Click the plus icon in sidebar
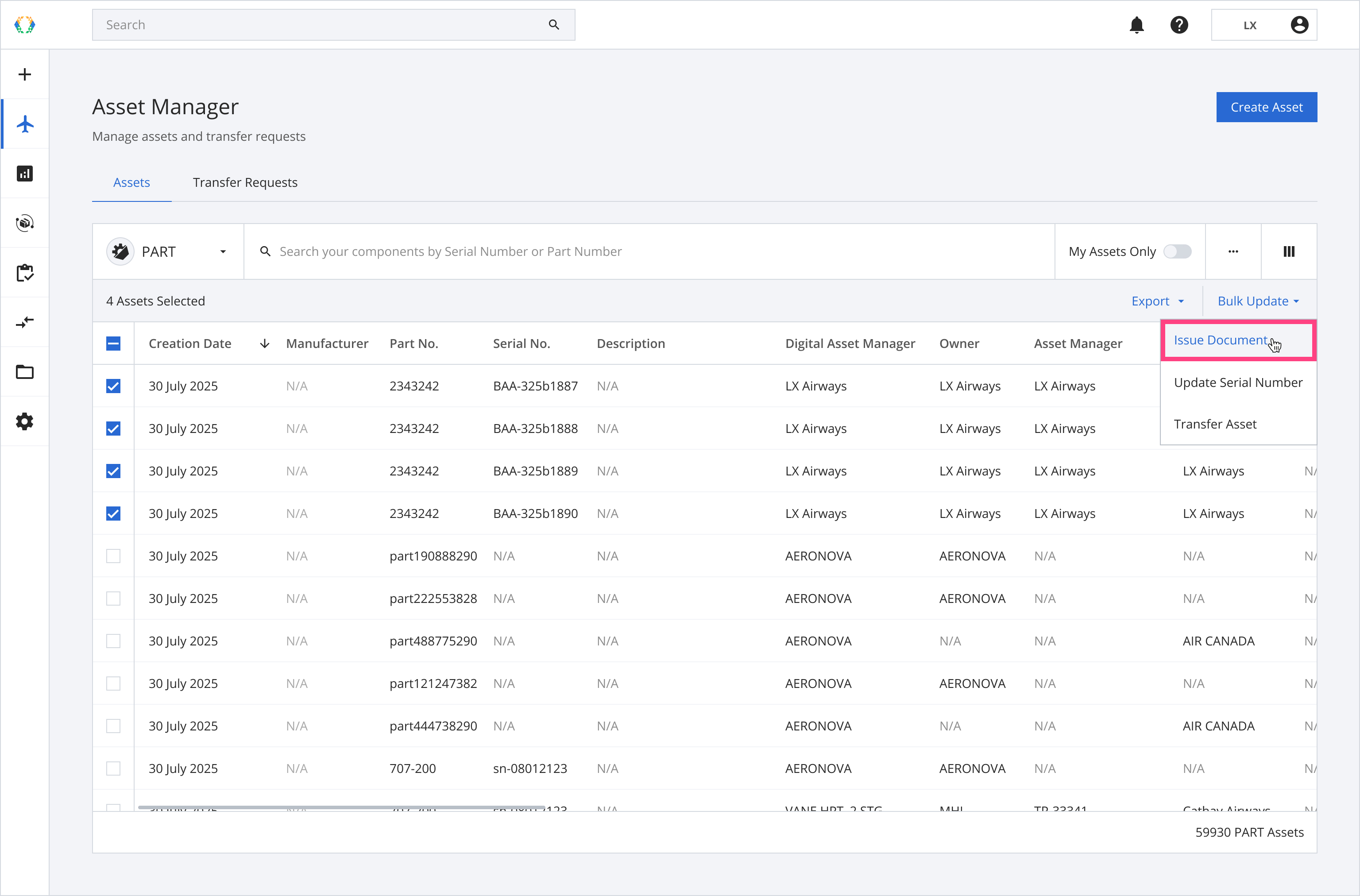Image resolution: width=1360 pixels, height=896 pixels. click(25, 74)
